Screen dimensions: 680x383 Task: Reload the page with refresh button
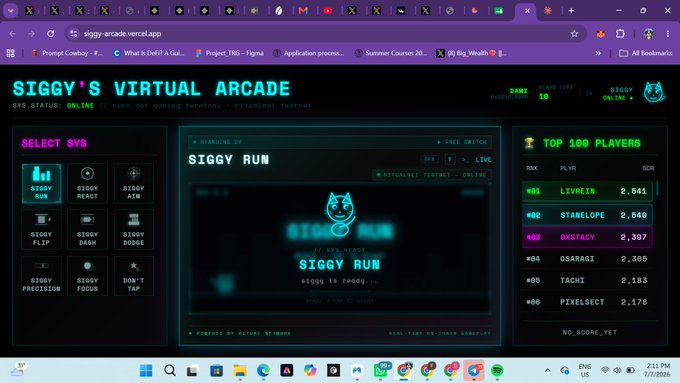coord(51,33)
